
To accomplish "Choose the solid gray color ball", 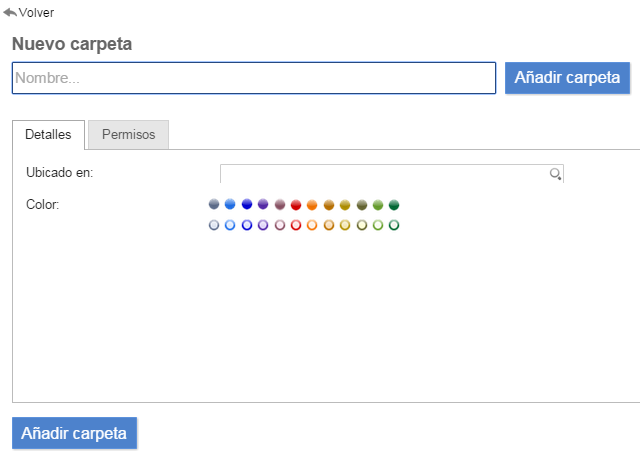I will [214, 205].
